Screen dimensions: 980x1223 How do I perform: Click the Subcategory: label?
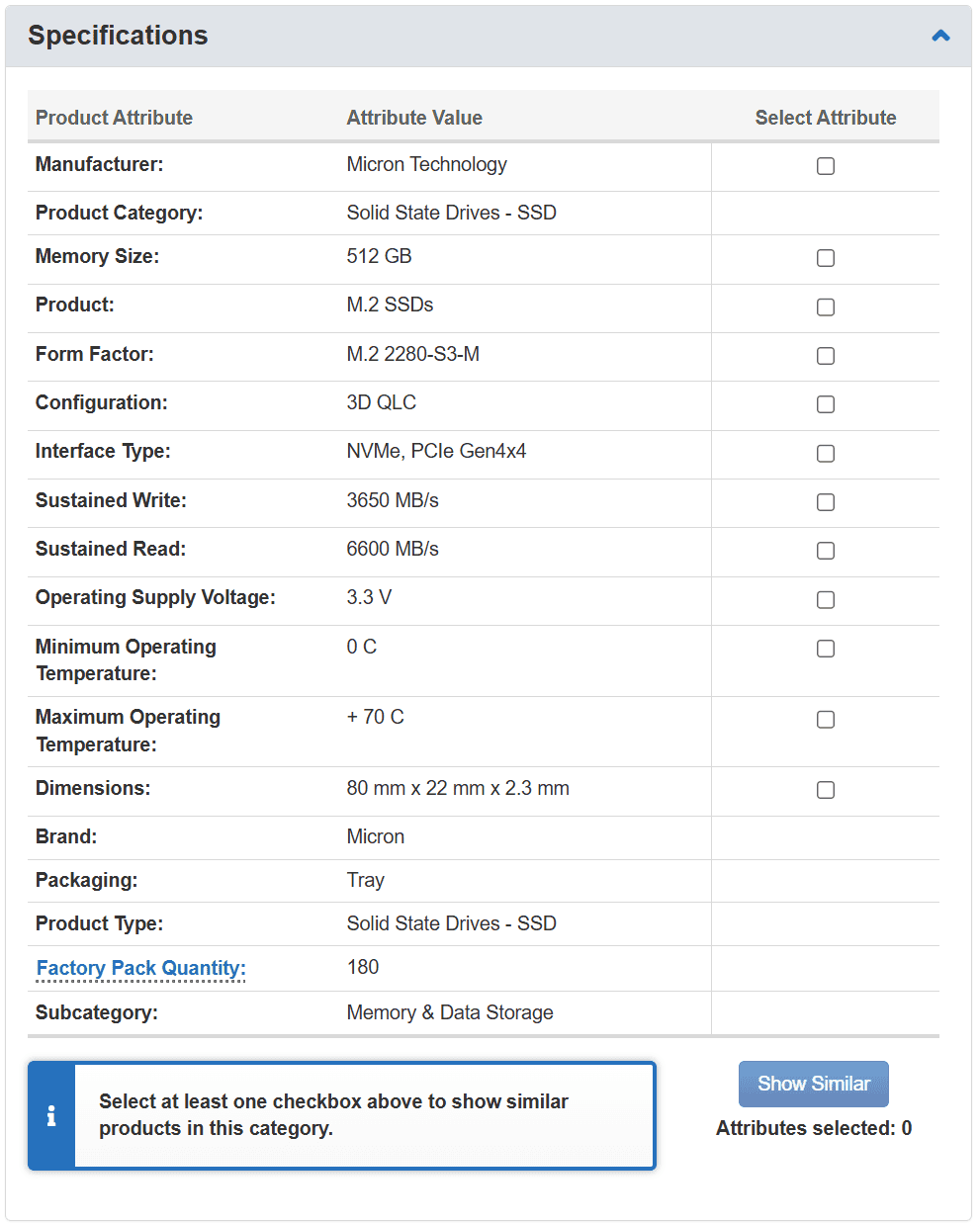point(97,1012)
